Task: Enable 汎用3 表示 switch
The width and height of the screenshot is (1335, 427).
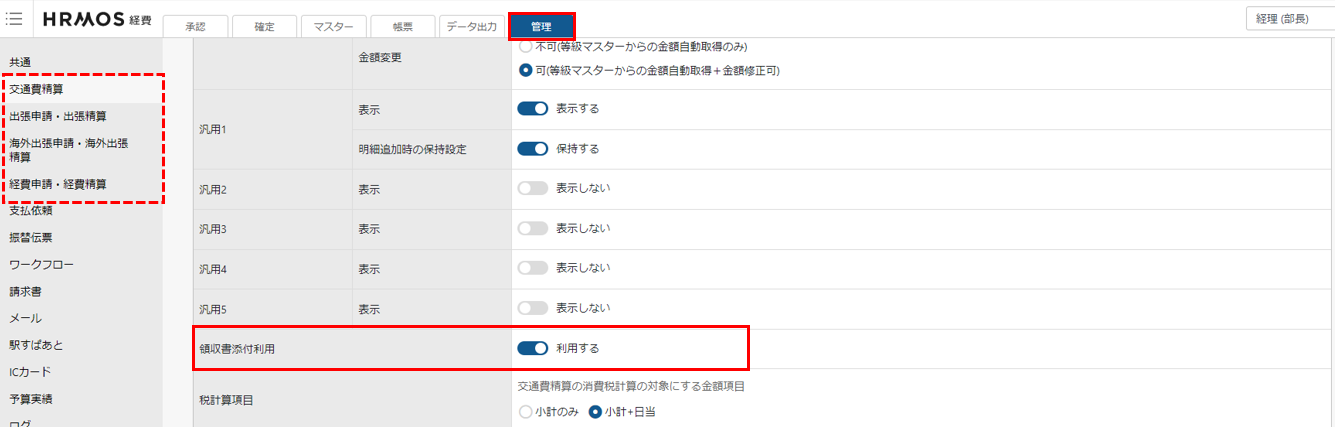Action: 533,228
